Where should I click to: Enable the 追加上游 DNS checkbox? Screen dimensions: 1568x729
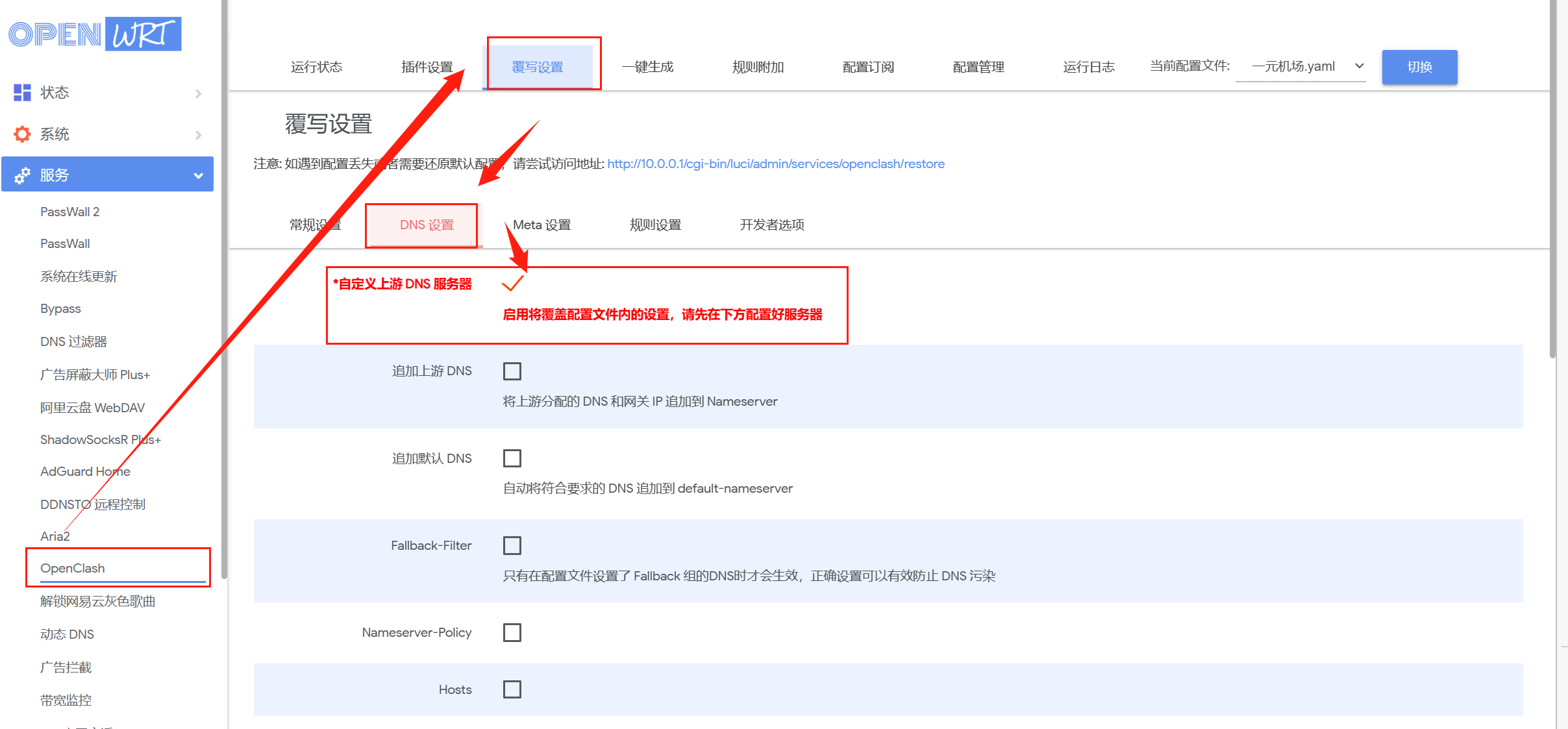pos(512,371)
